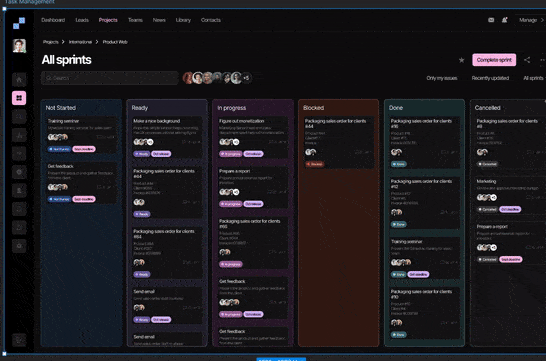Open notifications bell icon
Image resolution: width=546 pixels, height=361 pixels.
click(505, 20)
